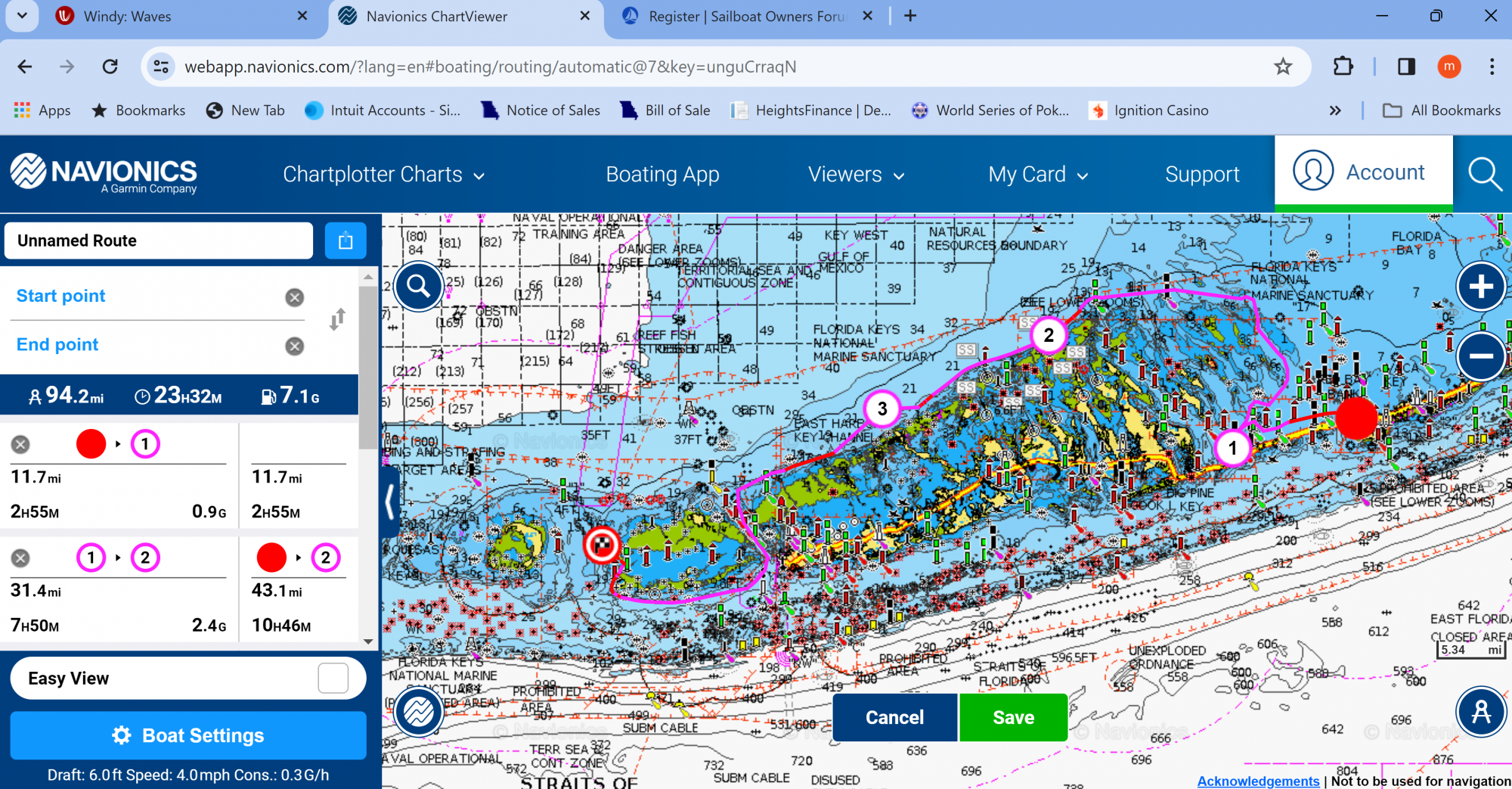Click the address bar URL
Viewport: 1512px width, 789px height.
[x=490, y=67]
